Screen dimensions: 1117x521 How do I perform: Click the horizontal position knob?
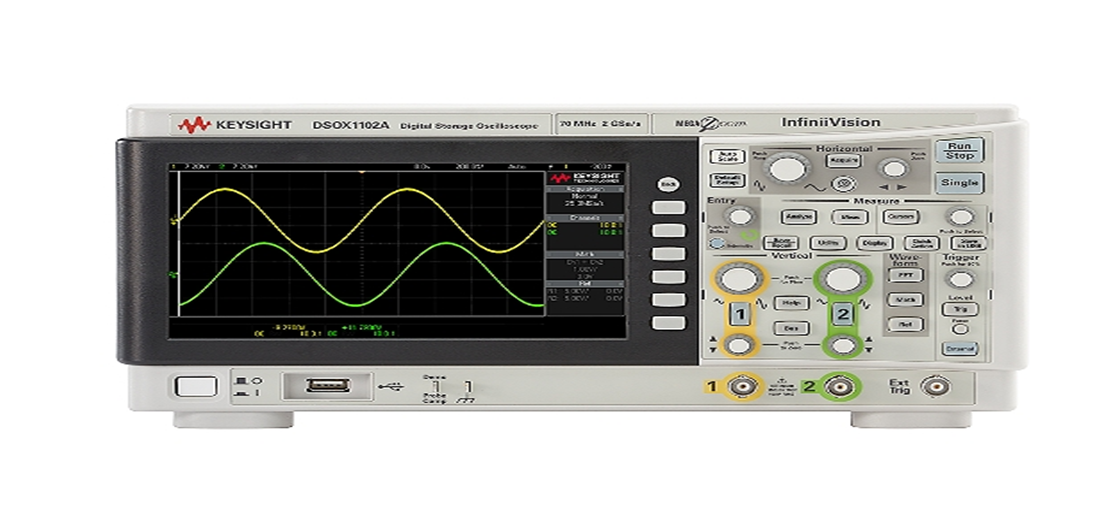pos(893,168)
